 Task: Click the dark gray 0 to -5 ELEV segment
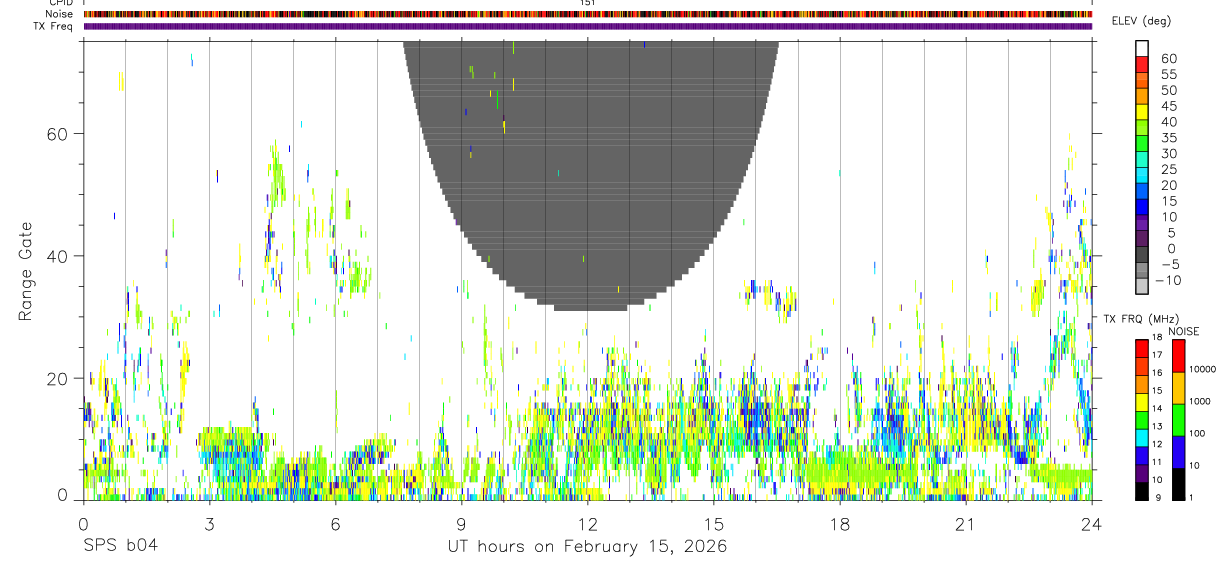click(1141, 256)
